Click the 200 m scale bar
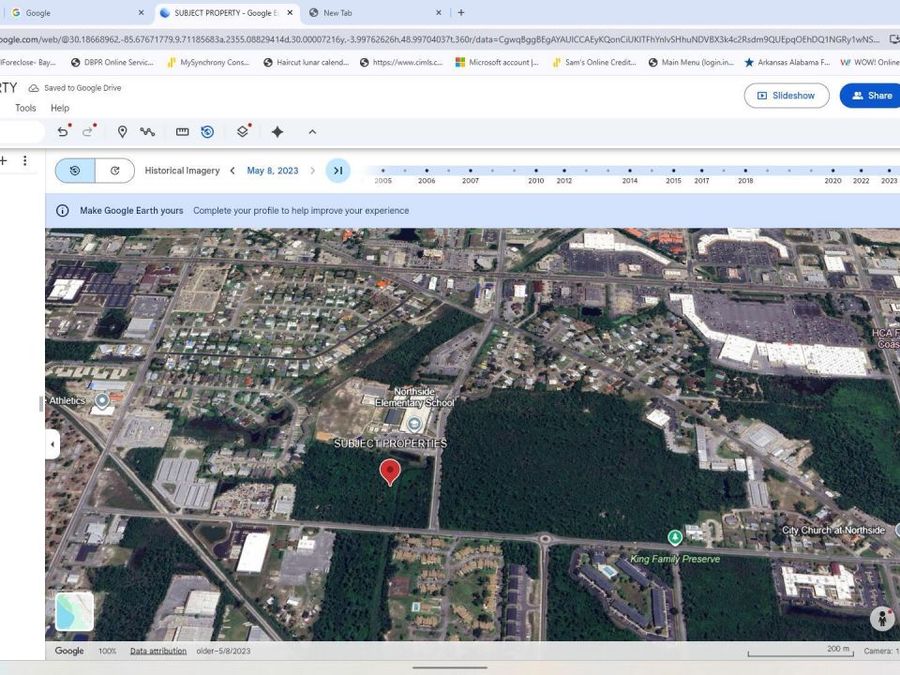Viewport: 900px width, 675px height. pos(801,651)
